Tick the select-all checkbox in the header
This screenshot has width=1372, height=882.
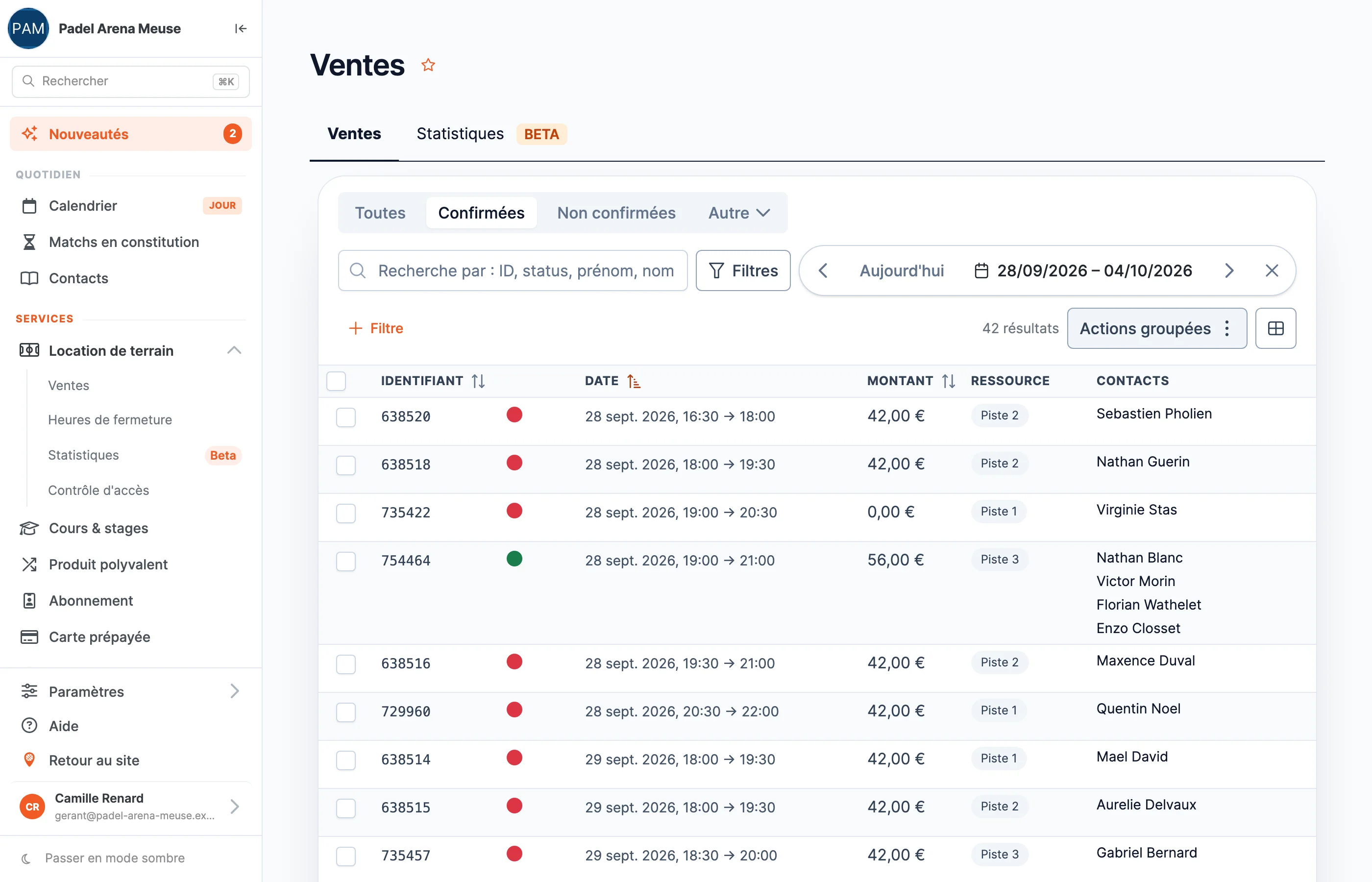pyautogui.click(x=336, y=381)
